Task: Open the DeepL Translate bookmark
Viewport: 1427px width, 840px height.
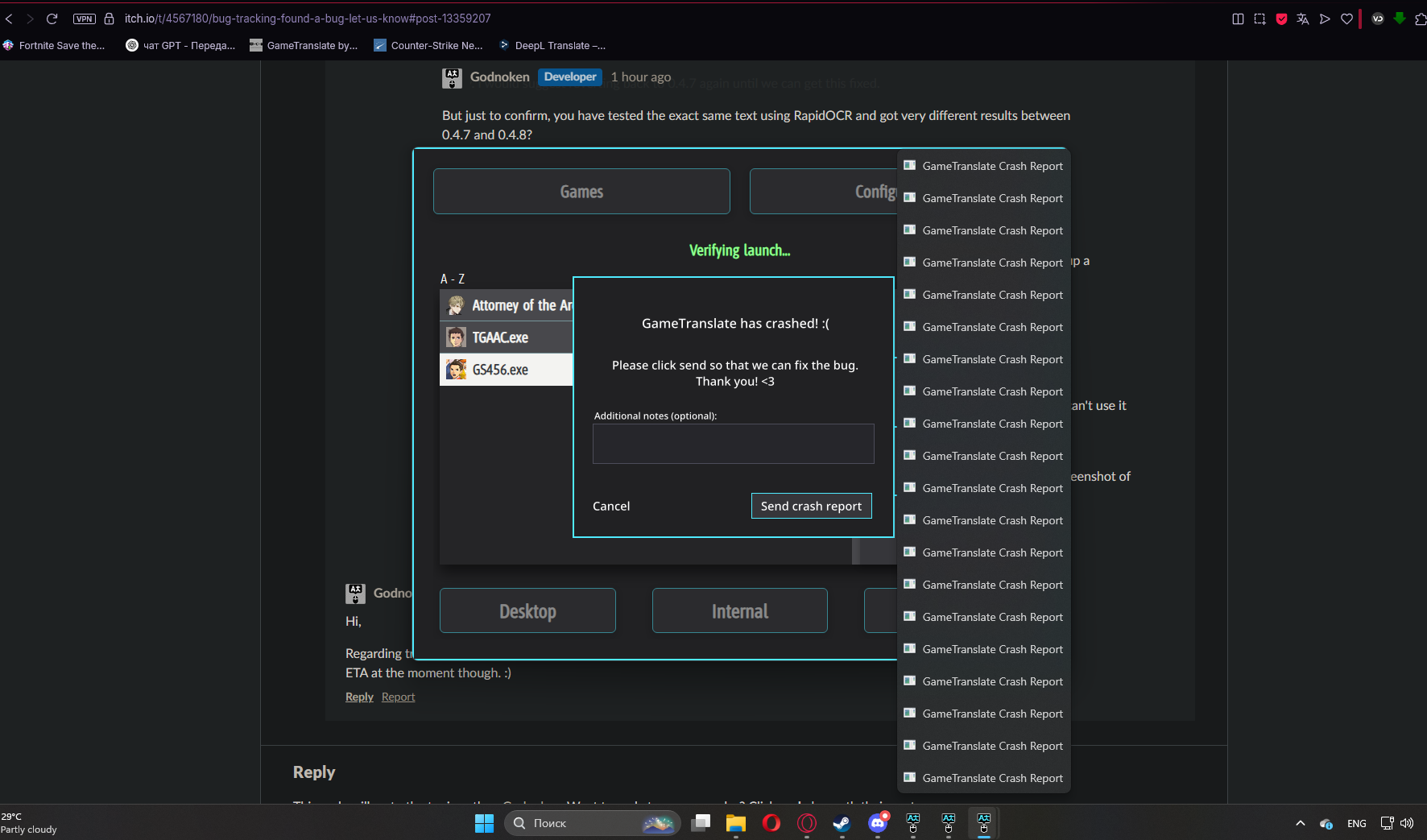Action: pyautogui.click(x=552, y=45)
